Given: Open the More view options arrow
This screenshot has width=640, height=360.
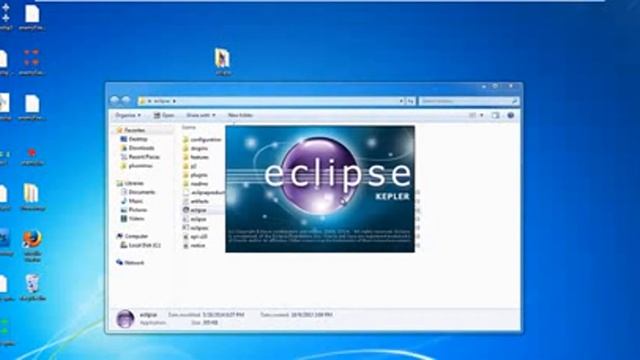Looking at the screenshot, I should point(482,116).
